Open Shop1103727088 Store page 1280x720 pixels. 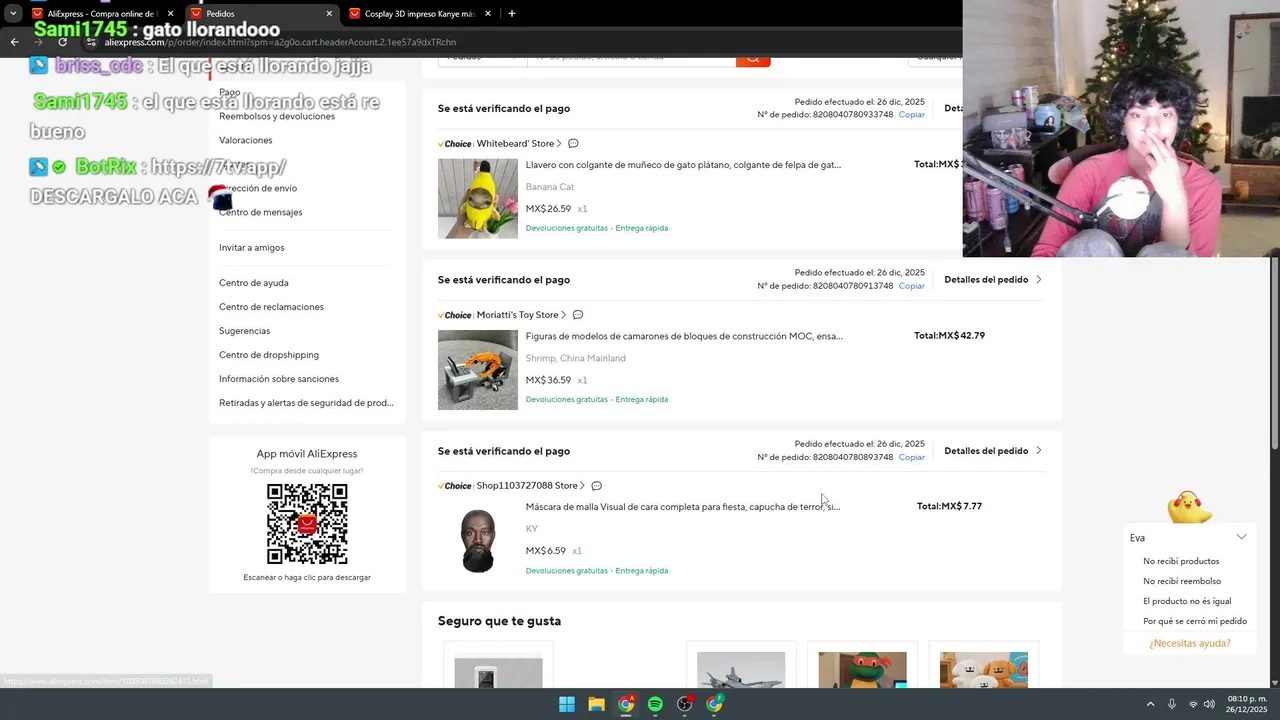(x=530, y=486)
